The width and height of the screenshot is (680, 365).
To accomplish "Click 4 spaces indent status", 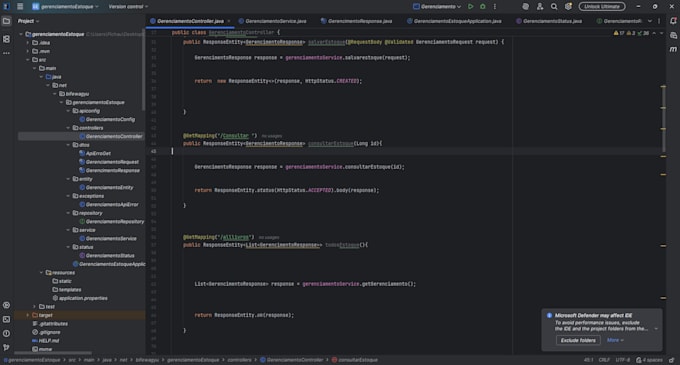I will tap(650, 360).
